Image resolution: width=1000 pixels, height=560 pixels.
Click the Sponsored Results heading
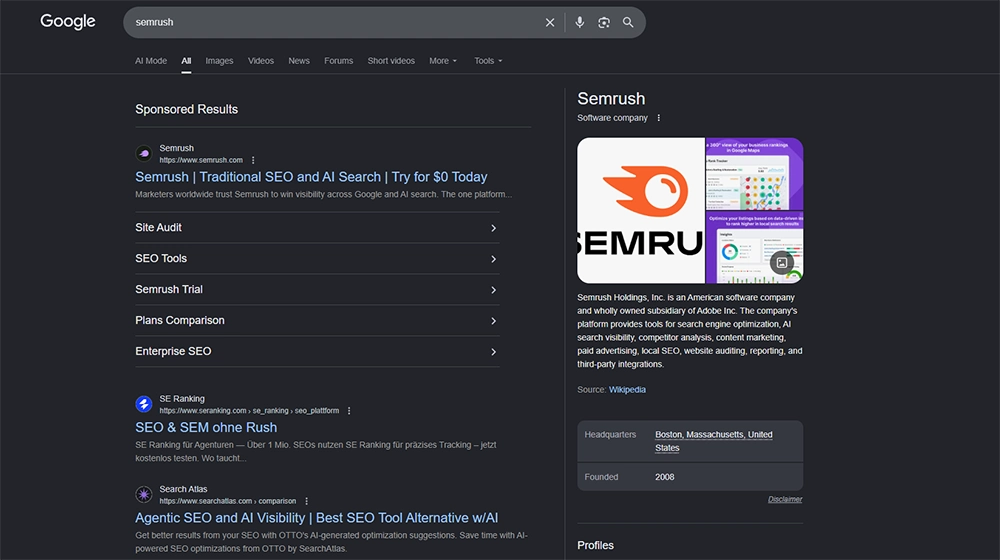click(x=186, y=109)
